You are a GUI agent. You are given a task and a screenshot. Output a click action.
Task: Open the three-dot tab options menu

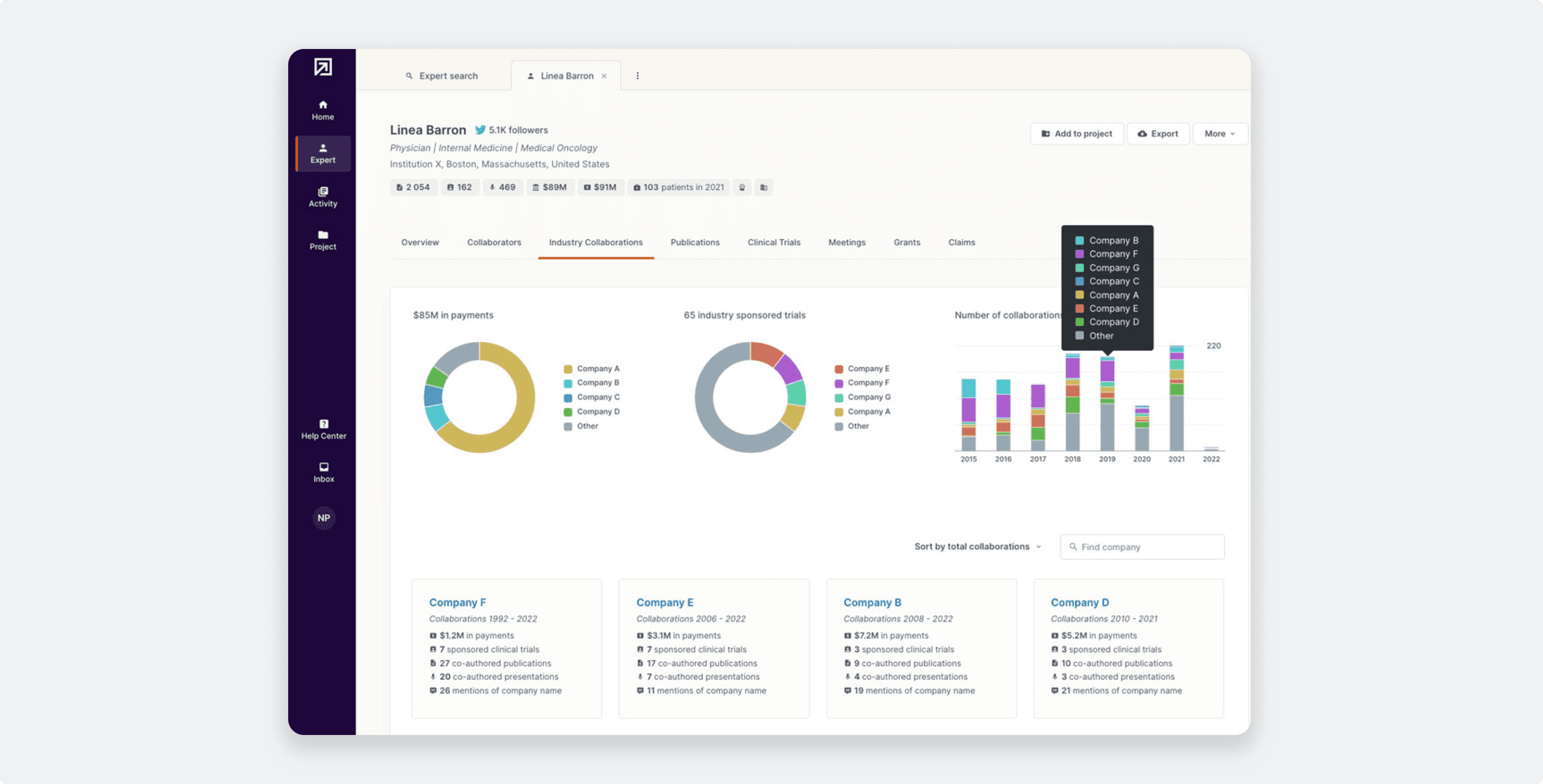pos(637,76)
